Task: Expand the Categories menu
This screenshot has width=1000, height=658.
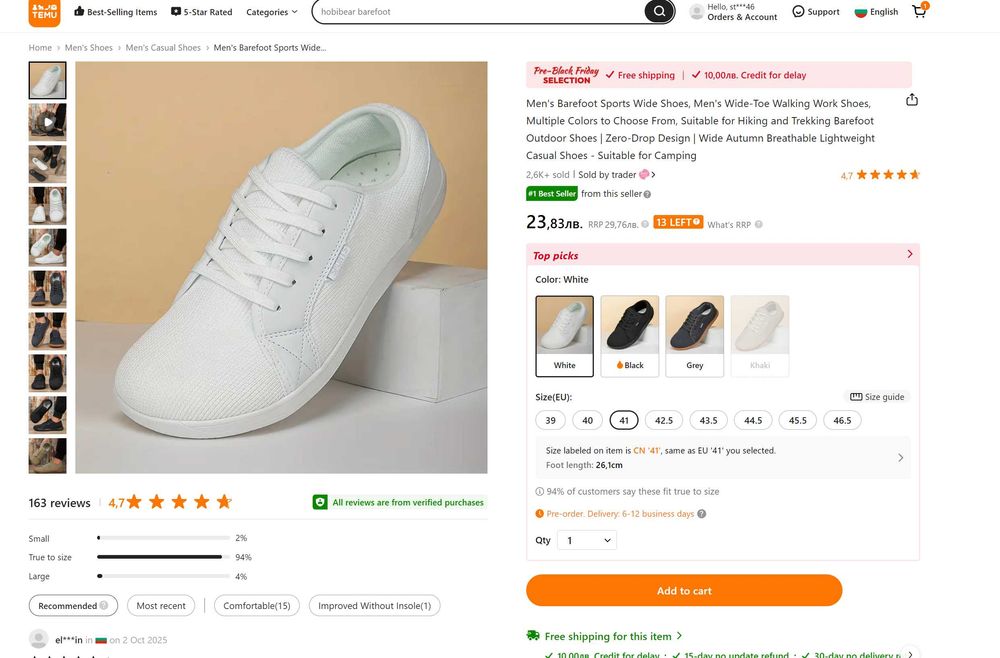Action: [272, 12]
